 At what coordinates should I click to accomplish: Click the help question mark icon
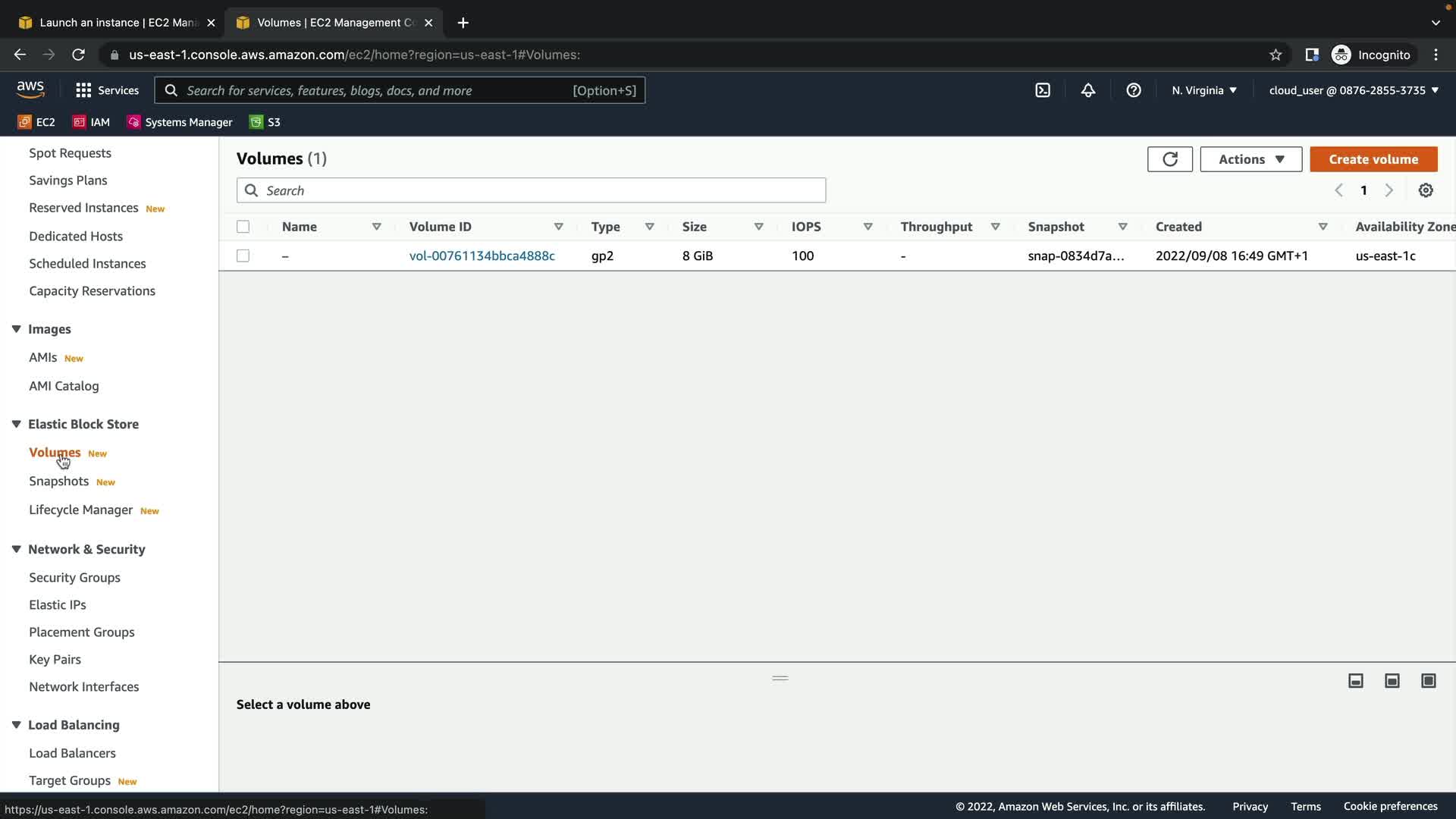tap(1134, 90)
